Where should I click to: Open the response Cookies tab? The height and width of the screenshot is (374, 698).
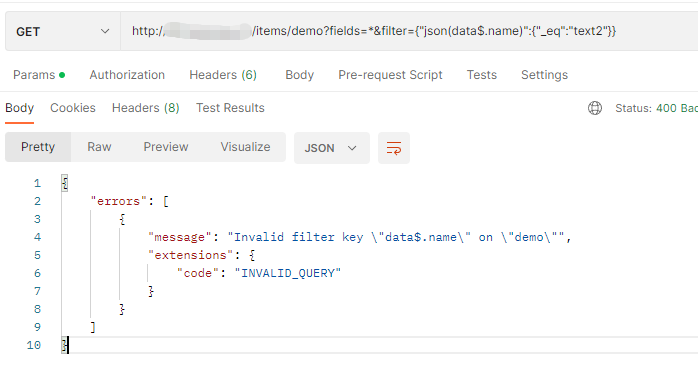73,108
